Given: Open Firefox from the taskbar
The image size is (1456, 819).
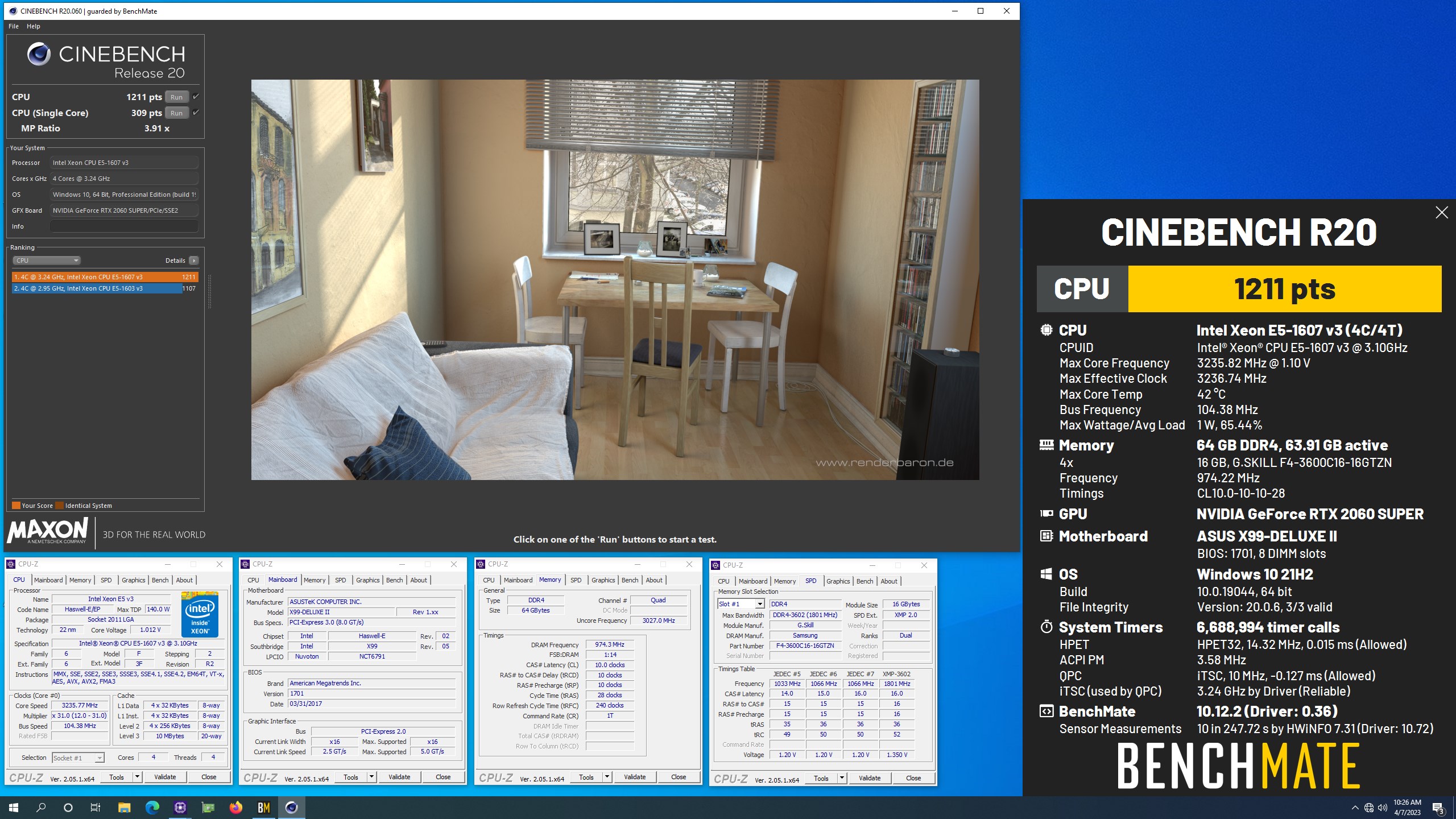Looking at the screenshot, I should coord(235,808).
